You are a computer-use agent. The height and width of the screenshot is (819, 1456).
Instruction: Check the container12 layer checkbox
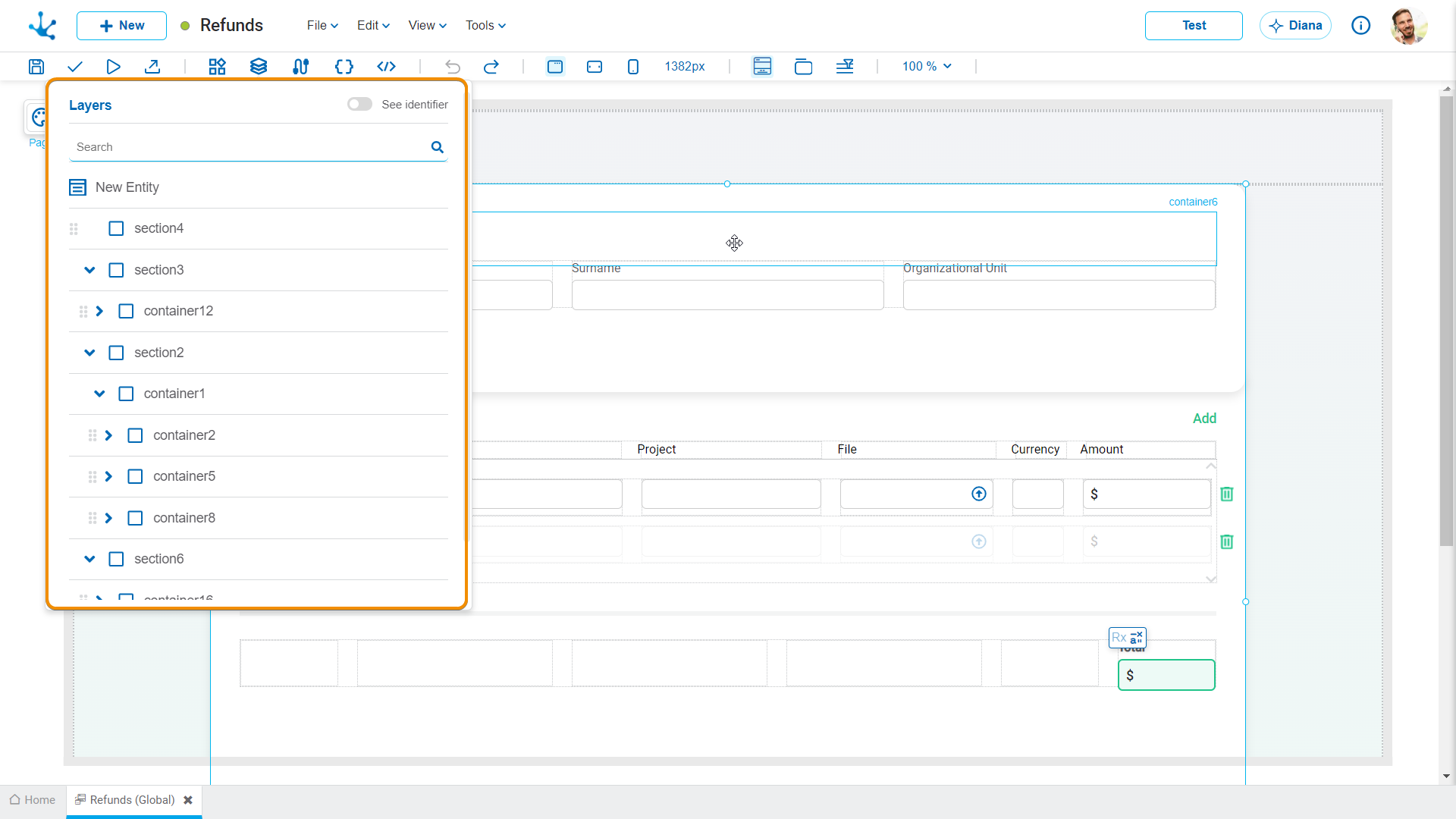[x=126, y=312]
